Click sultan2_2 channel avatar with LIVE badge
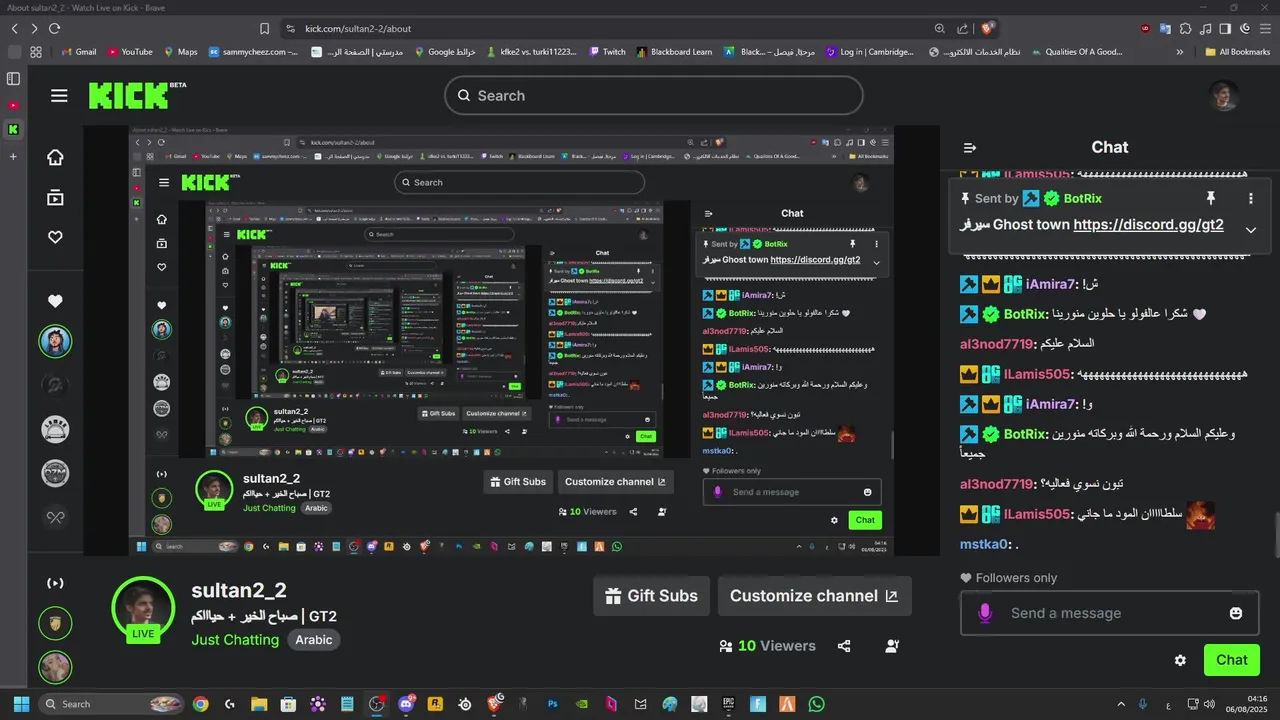This screenshot has width=1280, height=720. (x=144, y=609)
